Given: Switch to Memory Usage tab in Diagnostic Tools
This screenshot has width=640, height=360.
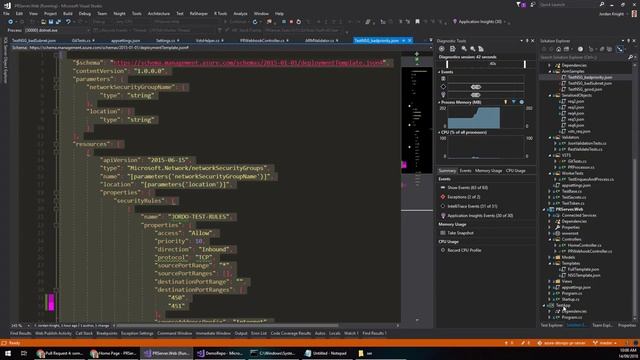Looking at the screenshot, I should 488,171.
